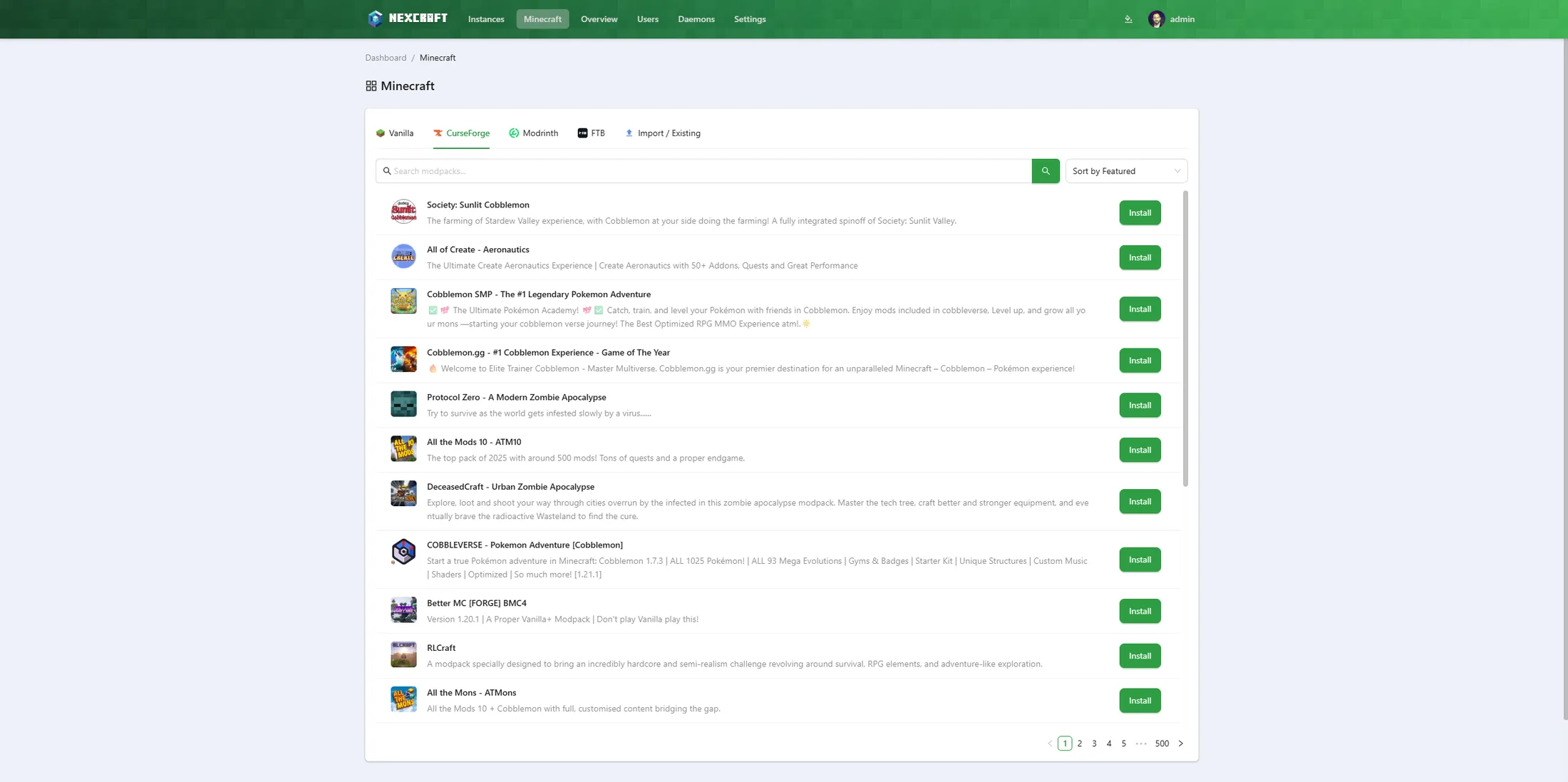The height and width of the screenshot is (782, 1568).
Task: Click All the Mods 10 icon
Action: point(403,449)
